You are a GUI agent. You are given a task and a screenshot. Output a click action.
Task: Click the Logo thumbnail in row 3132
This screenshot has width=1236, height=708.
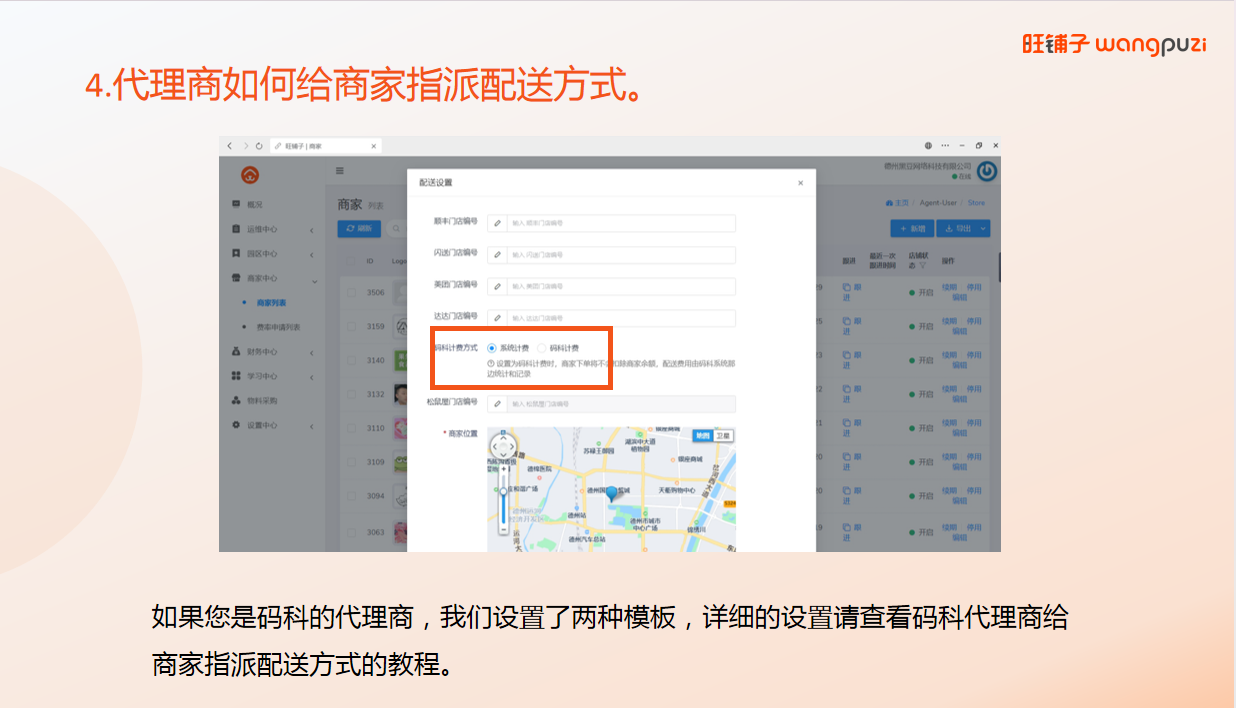tap(400, 394)
